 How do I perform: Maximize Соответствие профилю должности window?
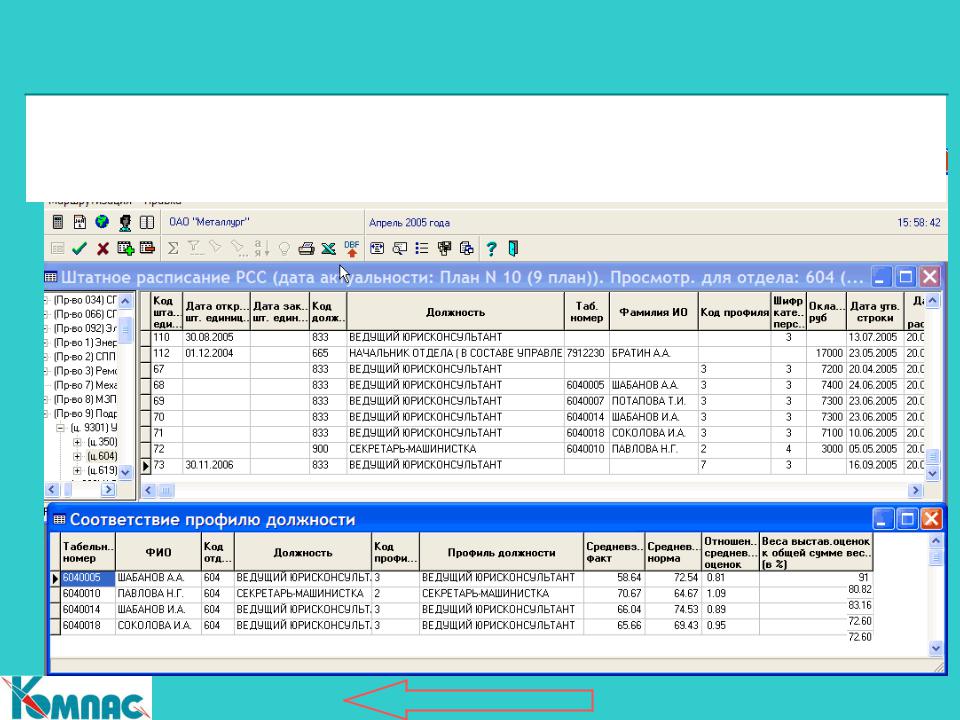907,520
